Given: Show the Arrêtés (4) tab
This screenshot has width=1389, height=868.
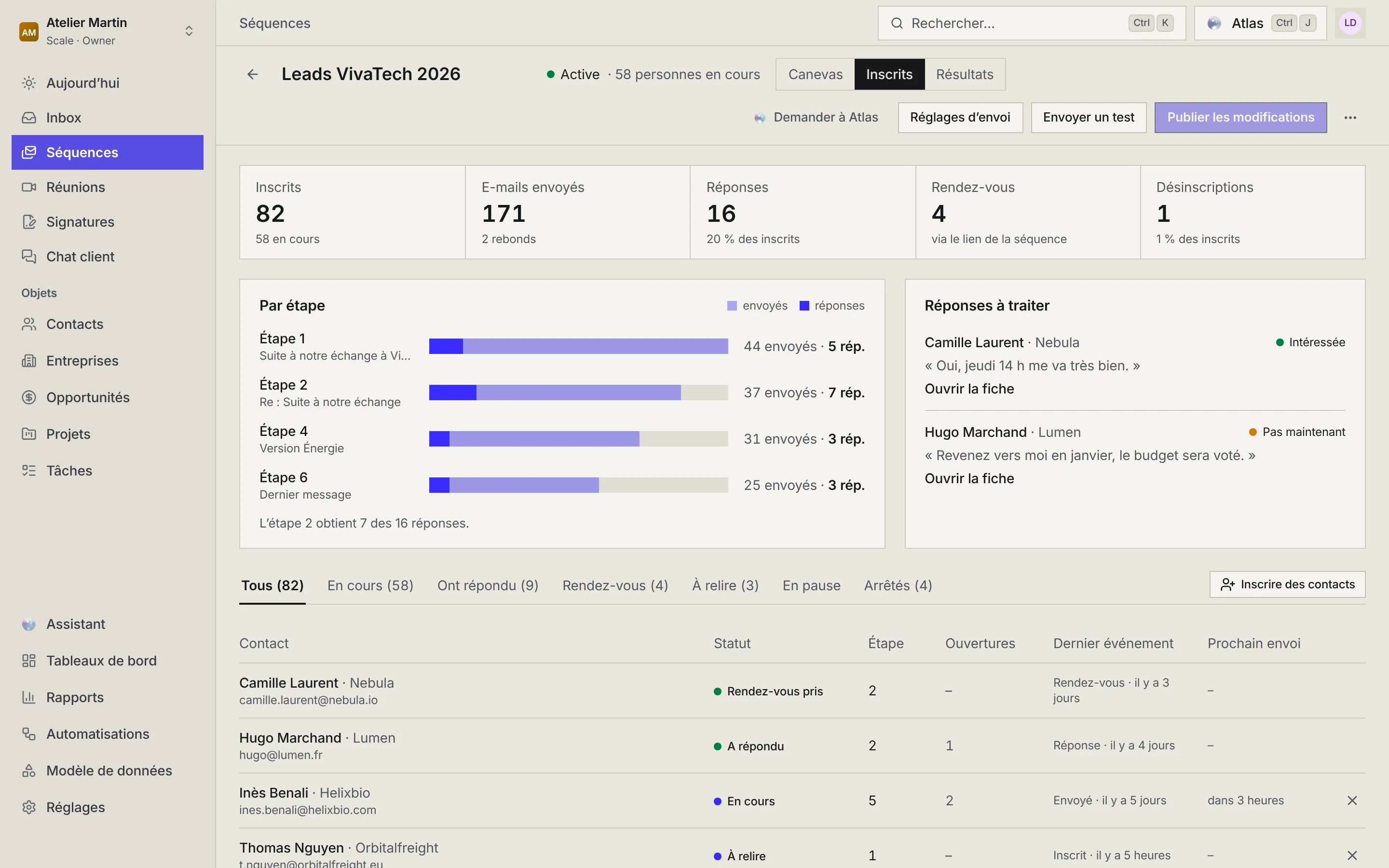Looking at the screenshot, I should point(898,585).
